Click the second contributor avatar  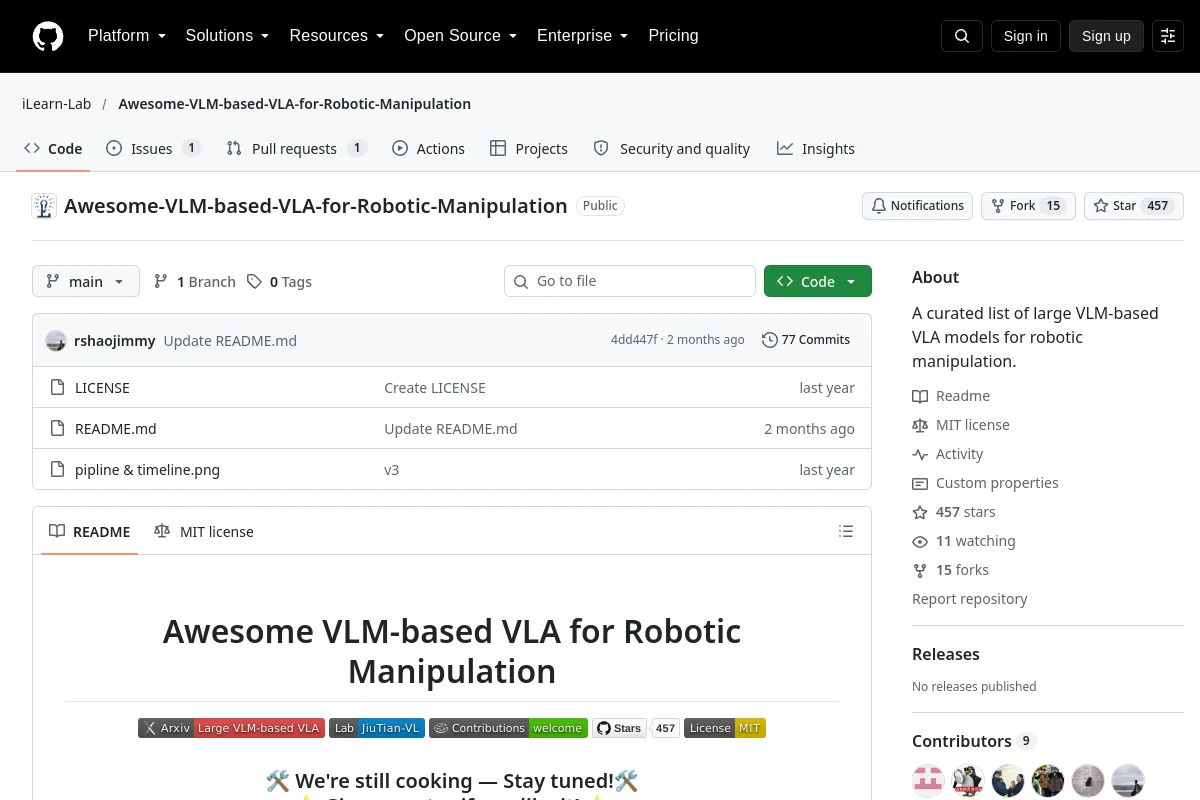point(968,781)
